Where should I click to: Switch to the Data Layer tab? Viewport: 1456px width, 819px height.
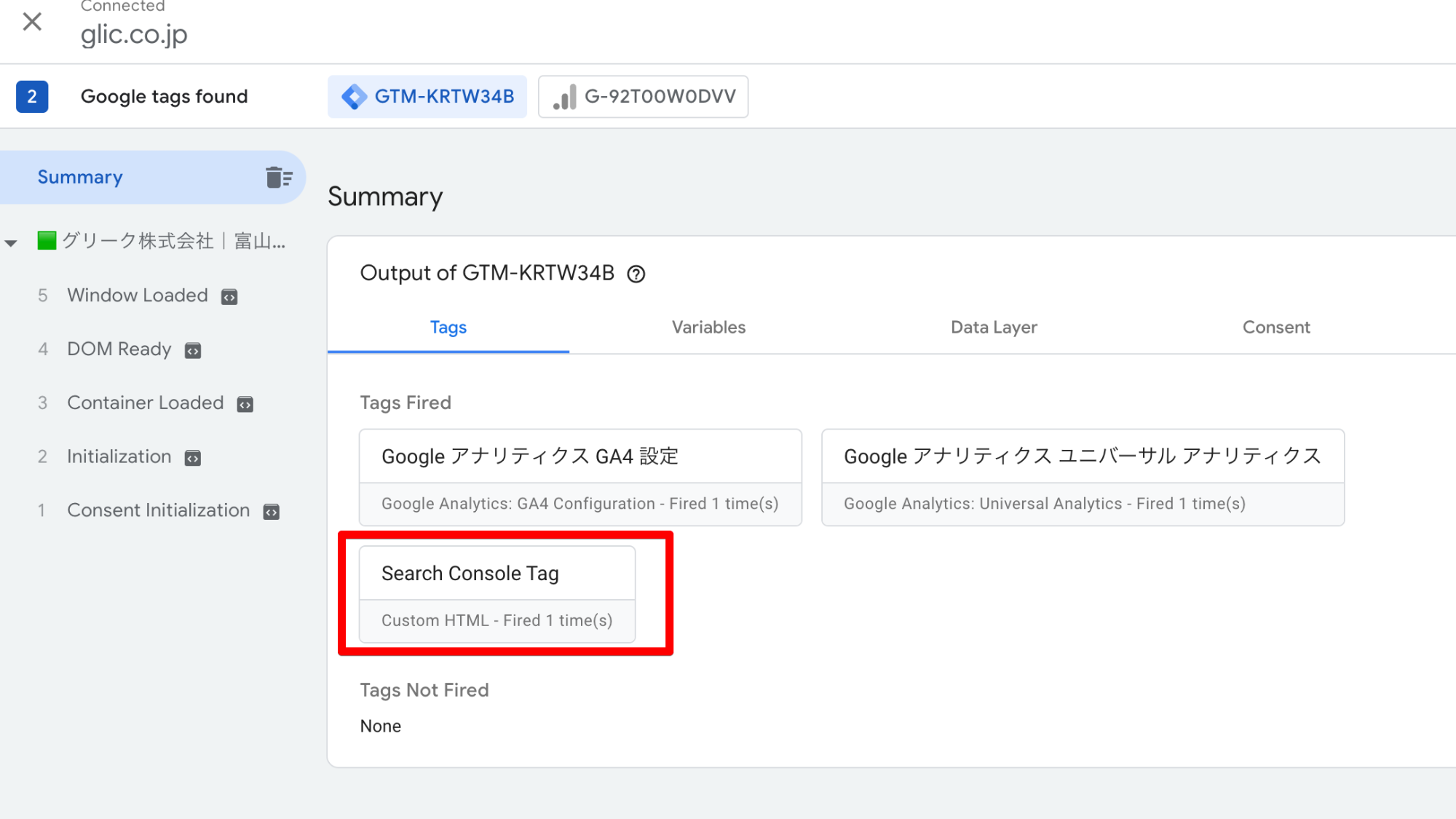994,328
